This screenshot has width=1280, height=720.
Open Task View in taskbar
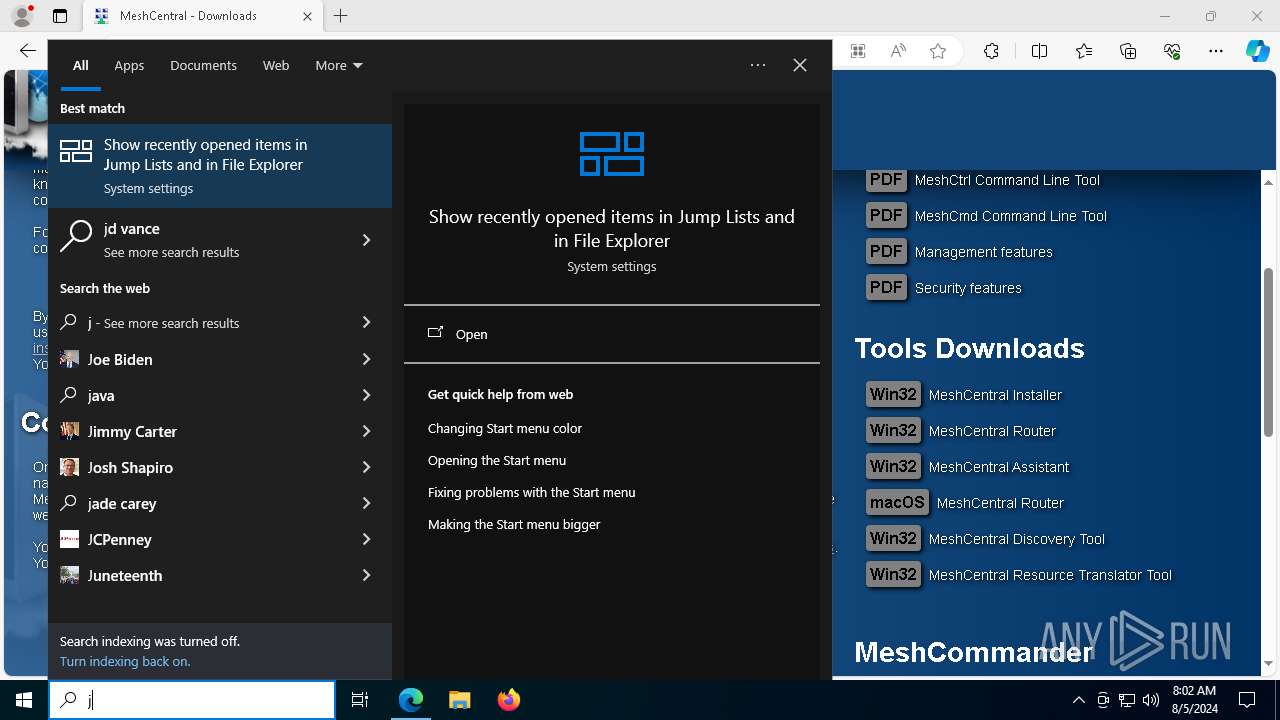tap(360, 700)
